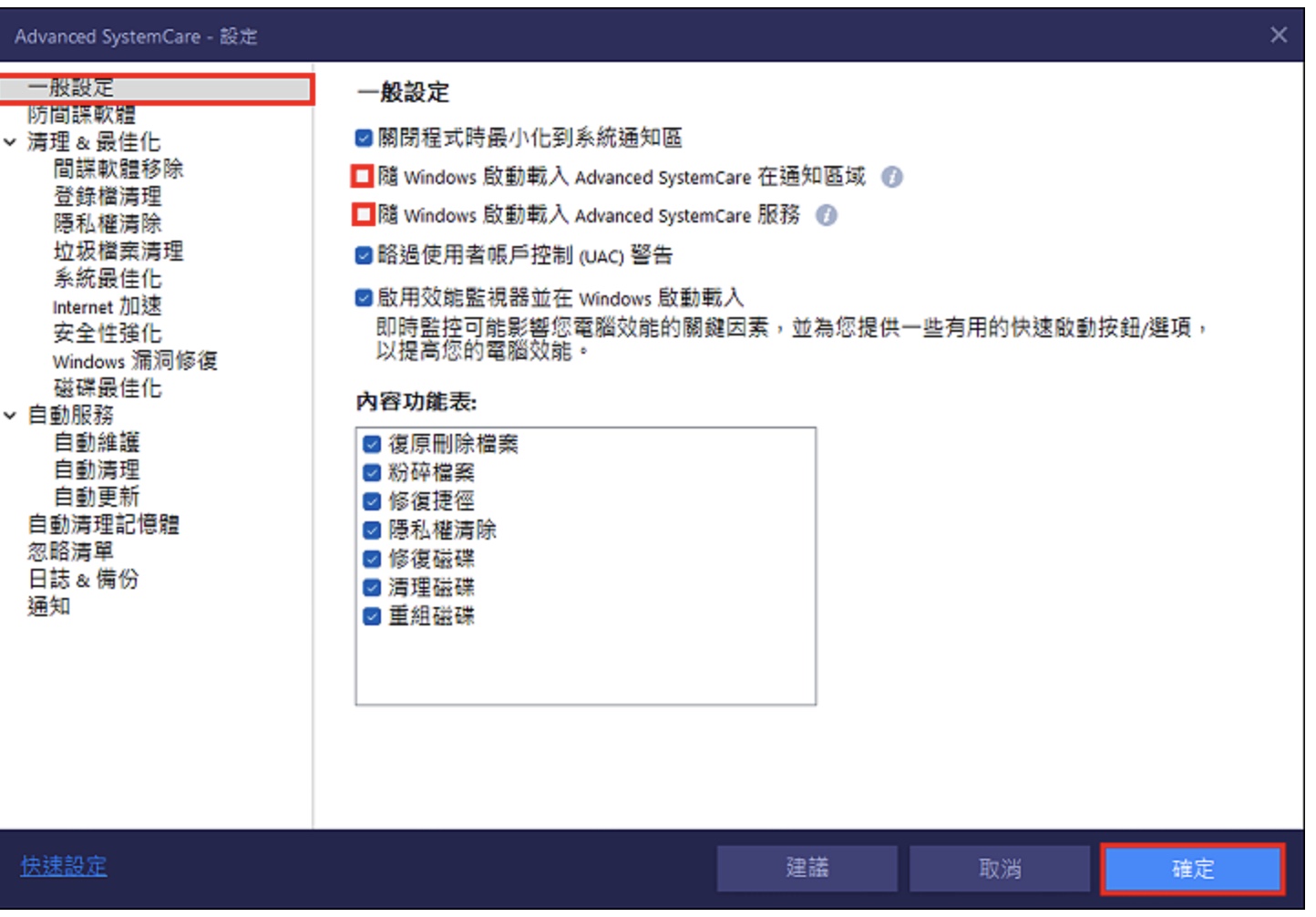Confirm settings with 確定 button
1316x917 pixels.
pos(1193,870)
